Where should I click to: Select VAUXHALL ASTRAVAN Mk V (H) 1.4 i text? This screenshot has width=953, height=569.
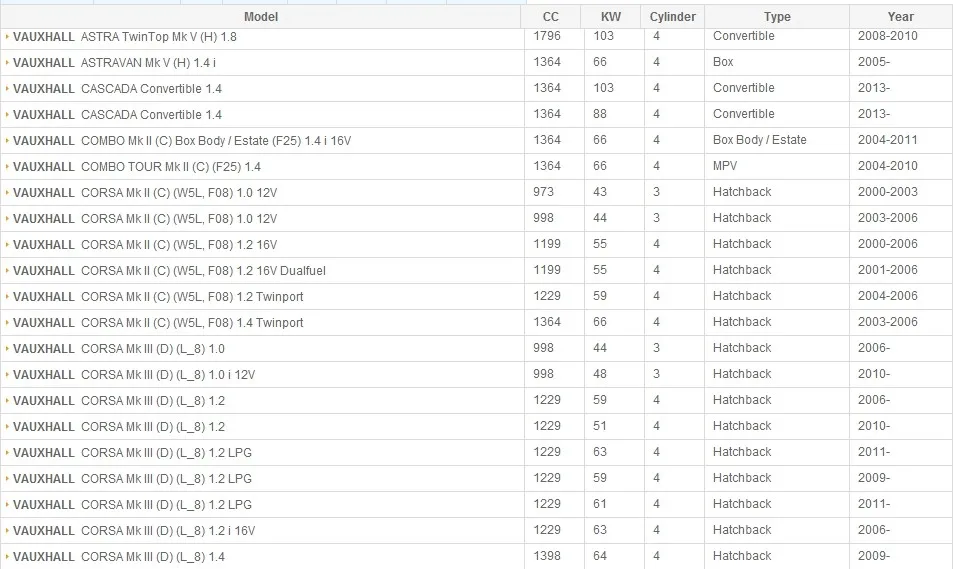click(x=114, y=63)
